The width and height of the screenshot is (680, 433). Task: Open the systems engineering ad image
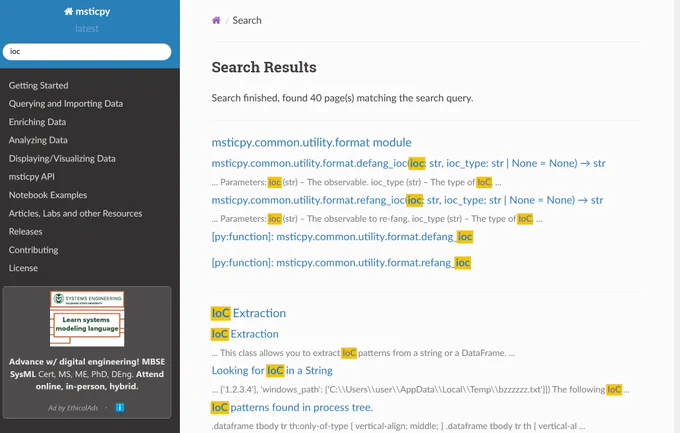(87, 319)
